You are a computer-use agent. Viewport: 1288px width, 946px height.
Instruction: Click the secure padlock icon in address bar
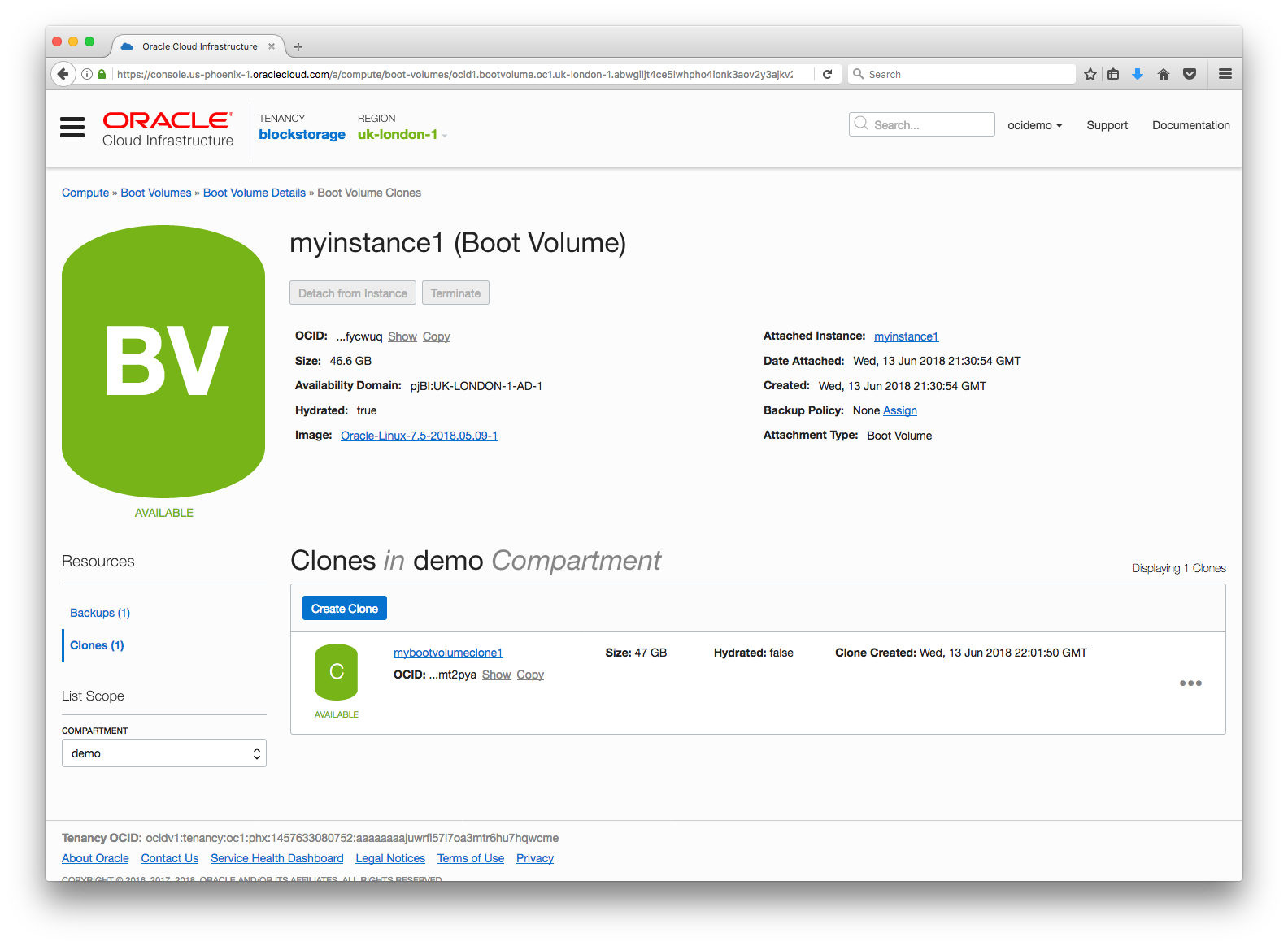tap(102, 74)
